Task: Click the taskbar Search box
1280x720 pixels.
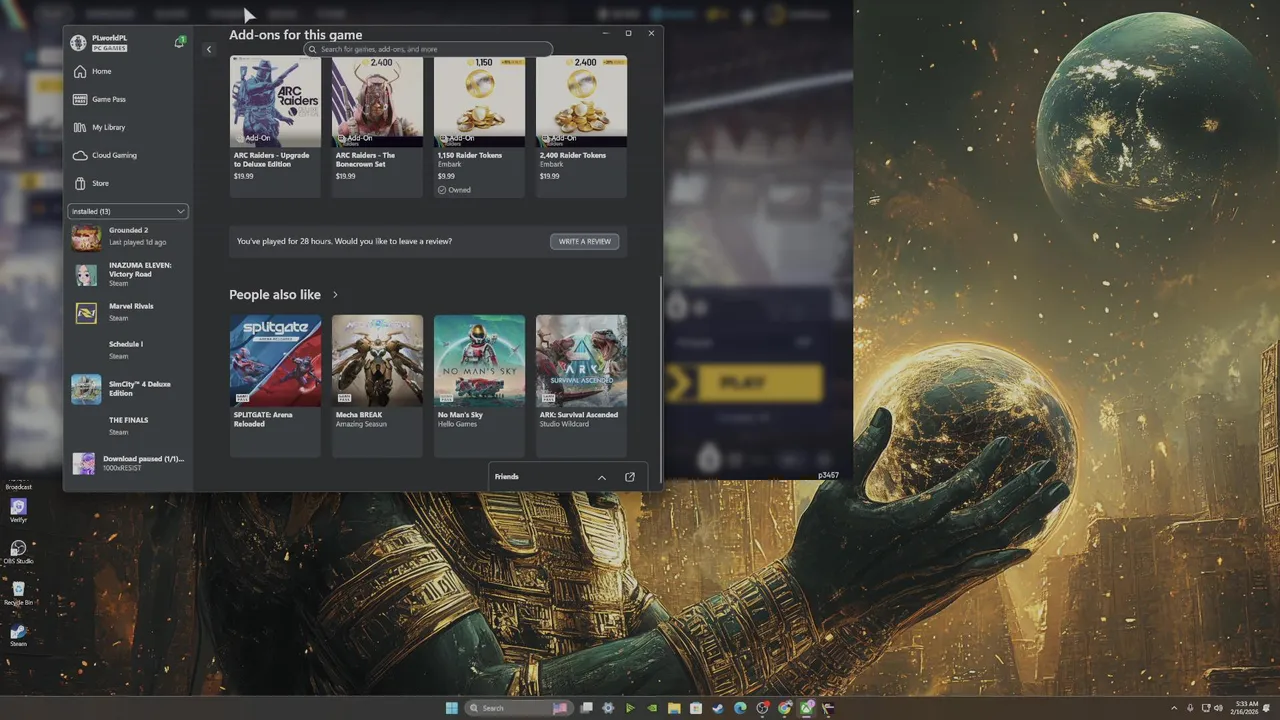Action: [520, 708]
